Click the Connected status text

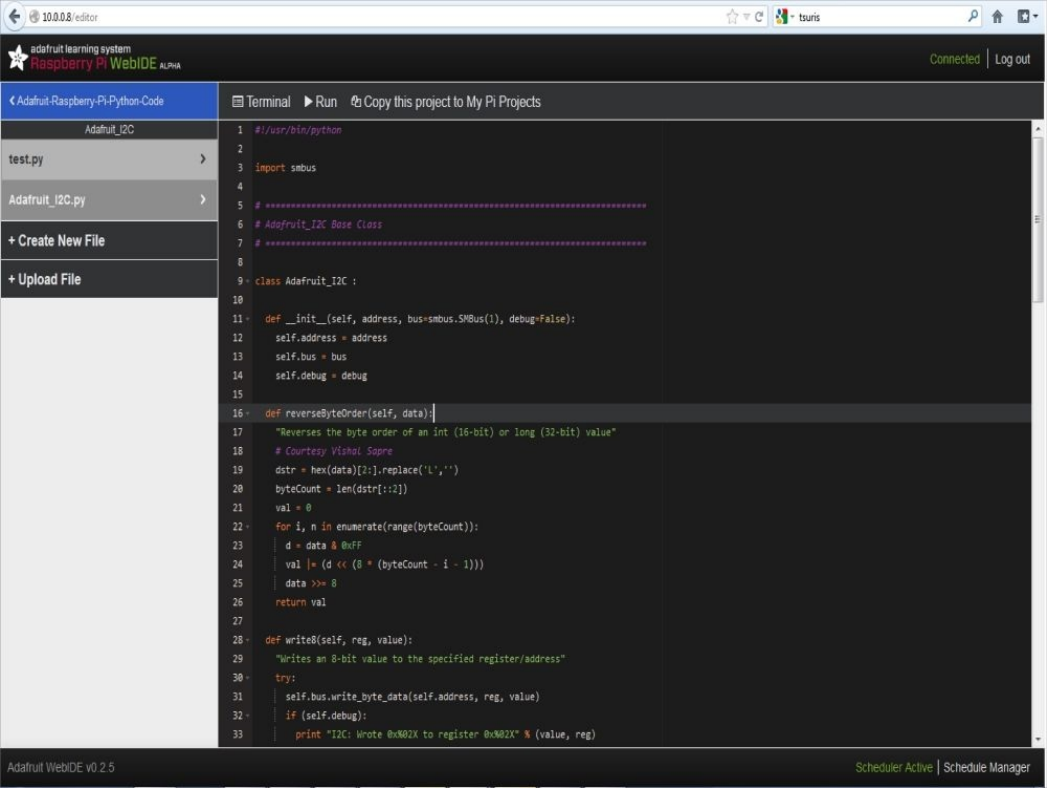(954, 59)
